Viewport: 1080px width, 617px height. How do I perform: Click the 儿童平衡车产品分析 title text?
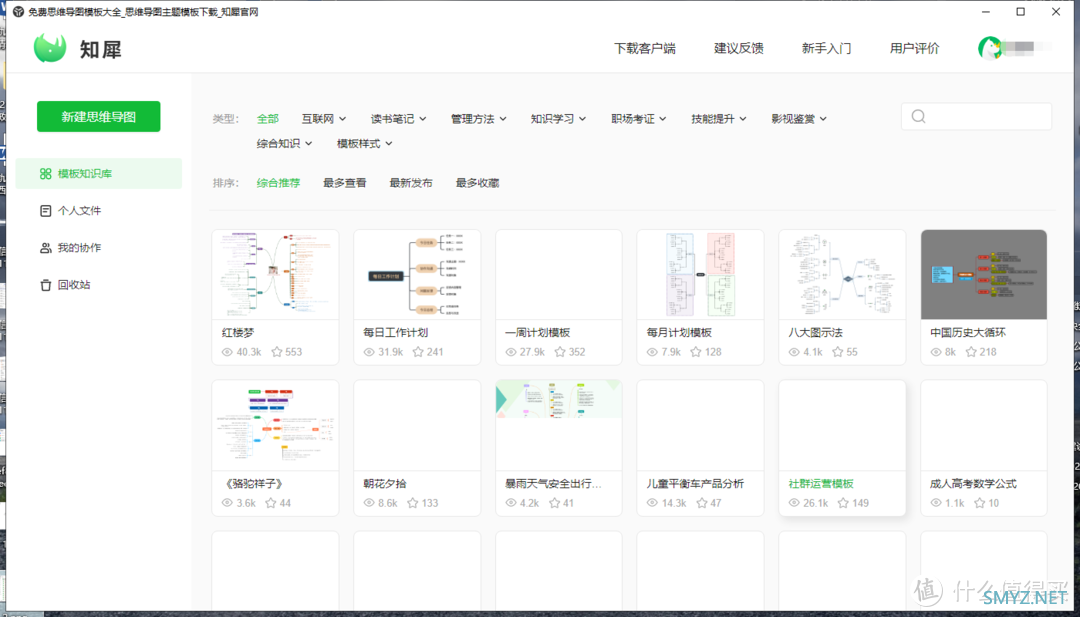coord(696,483)
